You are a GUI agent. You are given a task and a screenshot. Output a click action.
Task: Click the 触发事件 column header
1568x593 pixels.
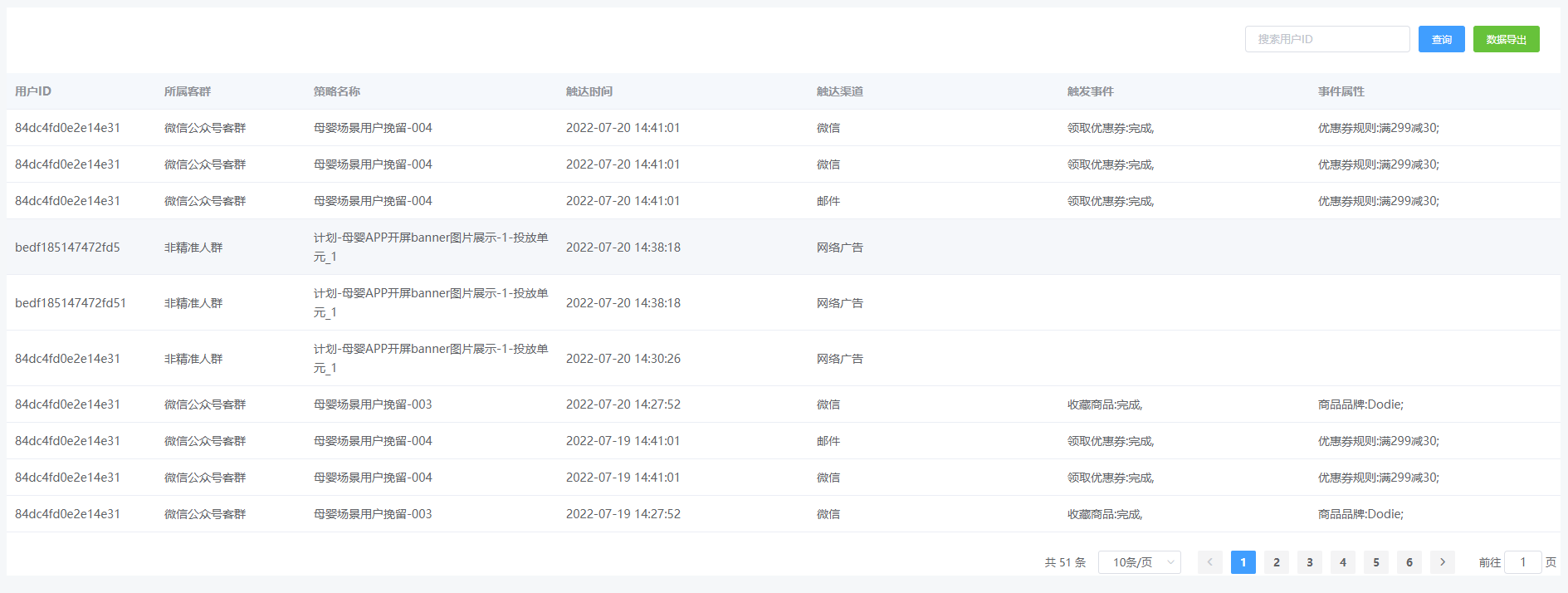pyautogui.click(x=1091, y=91)
